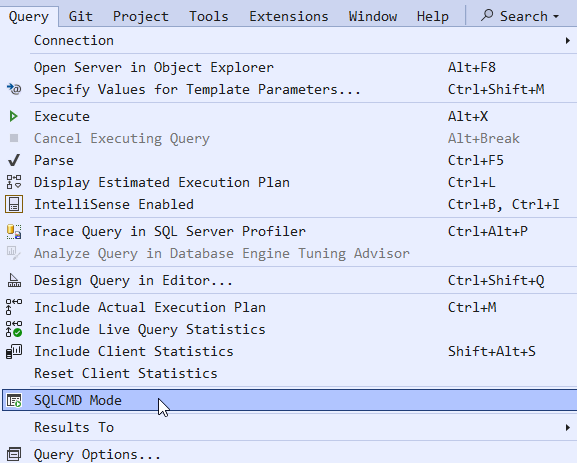Click the SQLCMD Mode icon
Image resolution: width=577 pixels, height=463 pixels.
(x=14, y=400)
